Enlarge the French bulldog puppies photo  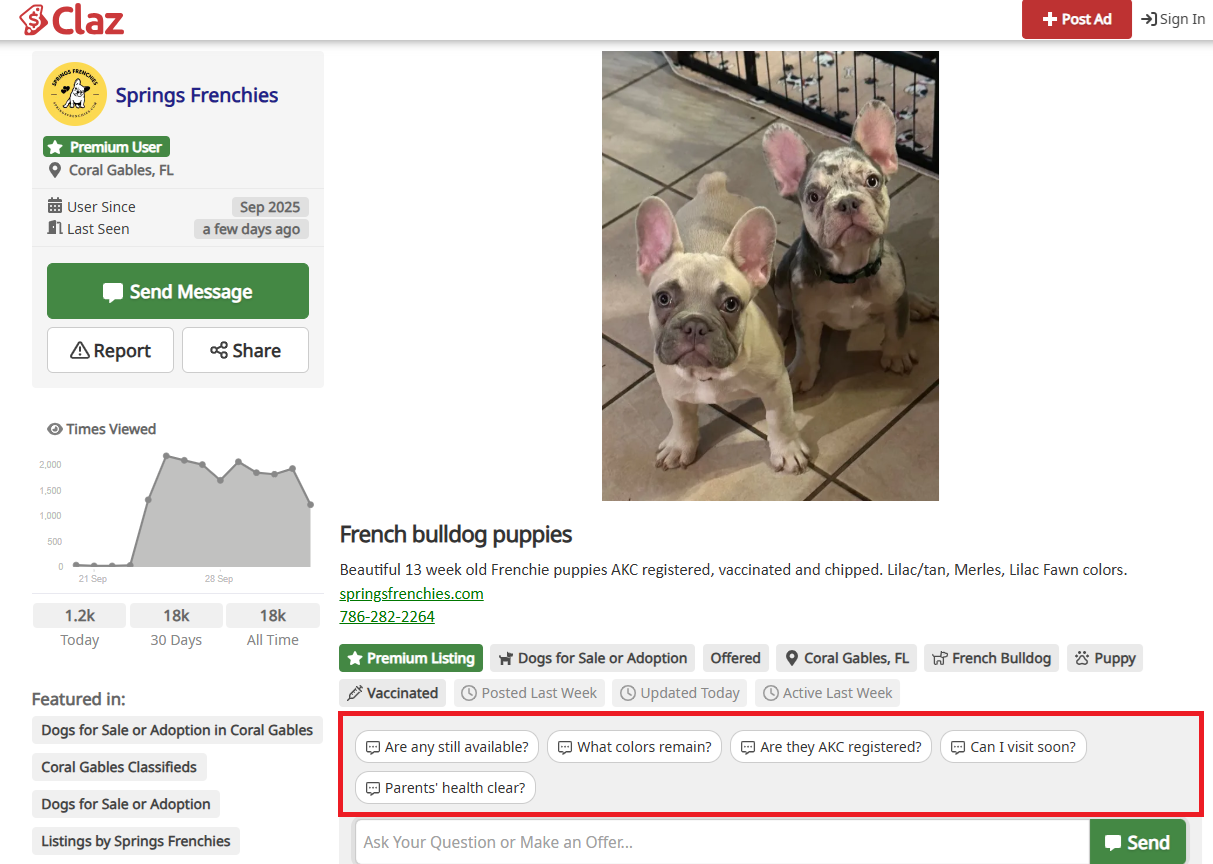[770, 276]
